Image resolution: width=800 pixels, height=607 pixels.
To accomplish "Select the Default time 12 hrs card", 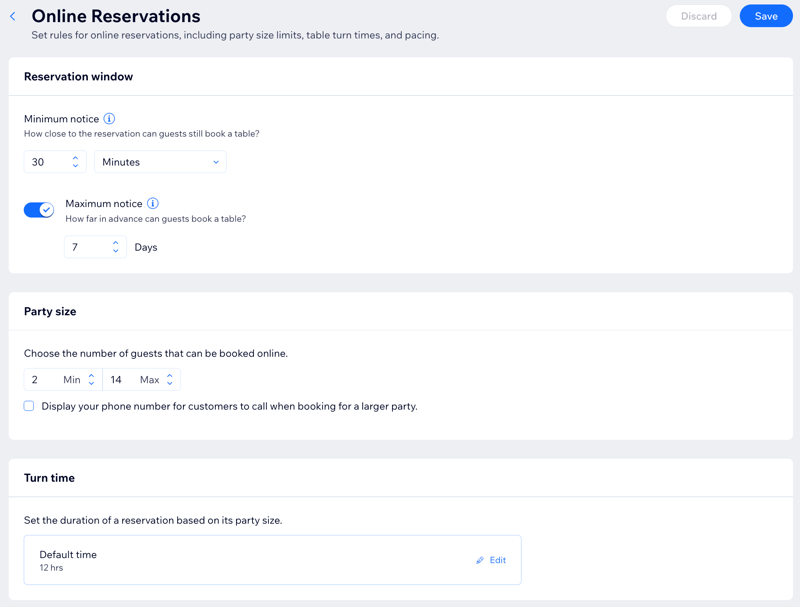I will tap(272, 560).
